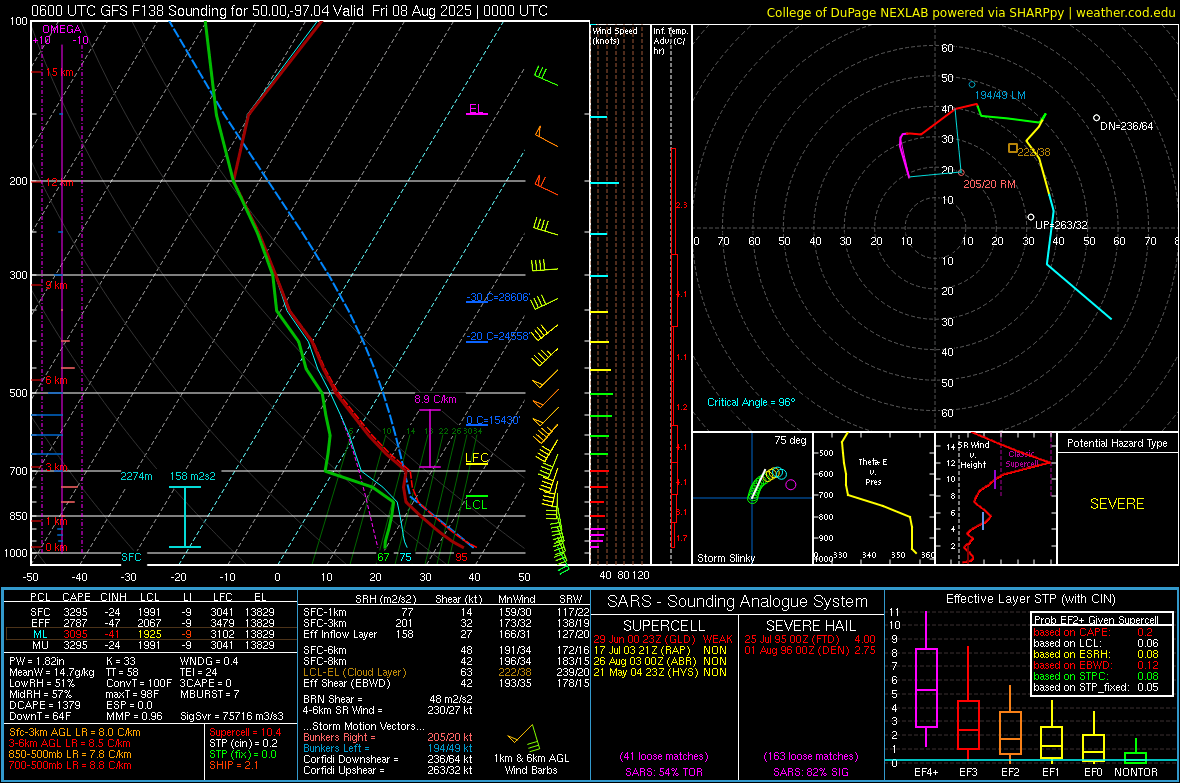Click the Theta-E v. Pres panel label
The width and height of the screenshot is (1180, 783).
coord(873,471)
